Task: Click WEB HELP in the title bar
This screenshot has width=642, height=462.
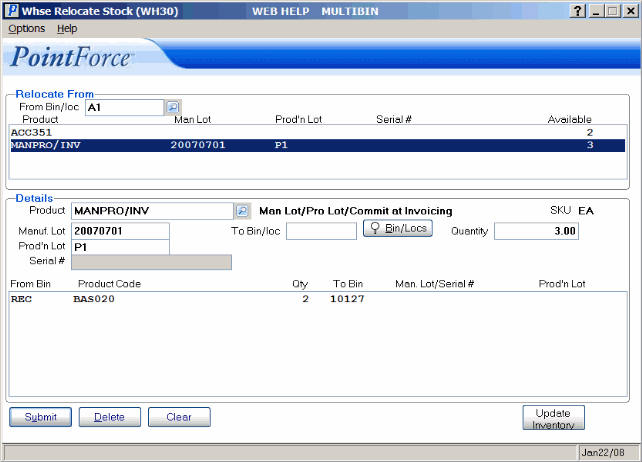Action: coord(280,11)
